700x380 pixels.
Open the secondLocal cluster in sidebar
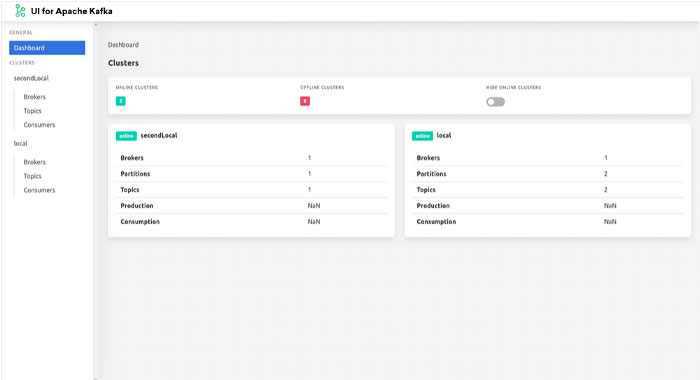pyautogui.click(x=31, y=78)
